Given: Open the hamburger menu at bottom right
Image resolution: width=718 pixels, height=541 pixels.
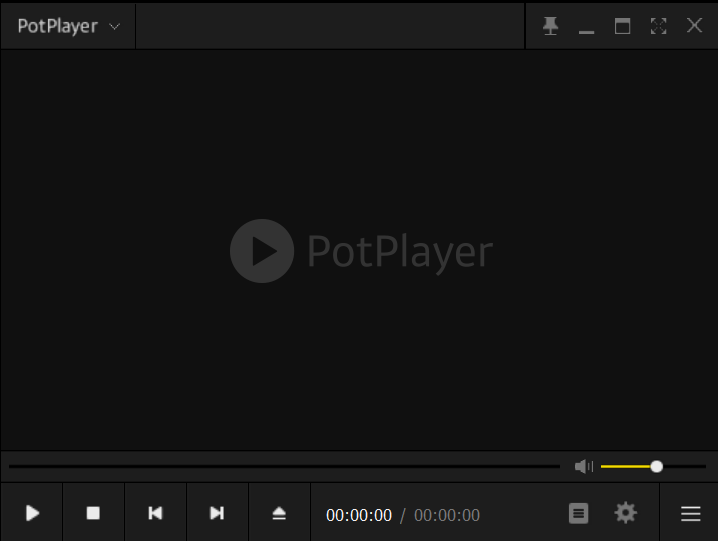Looking at the screenshot, I should [x=691, y=514].
